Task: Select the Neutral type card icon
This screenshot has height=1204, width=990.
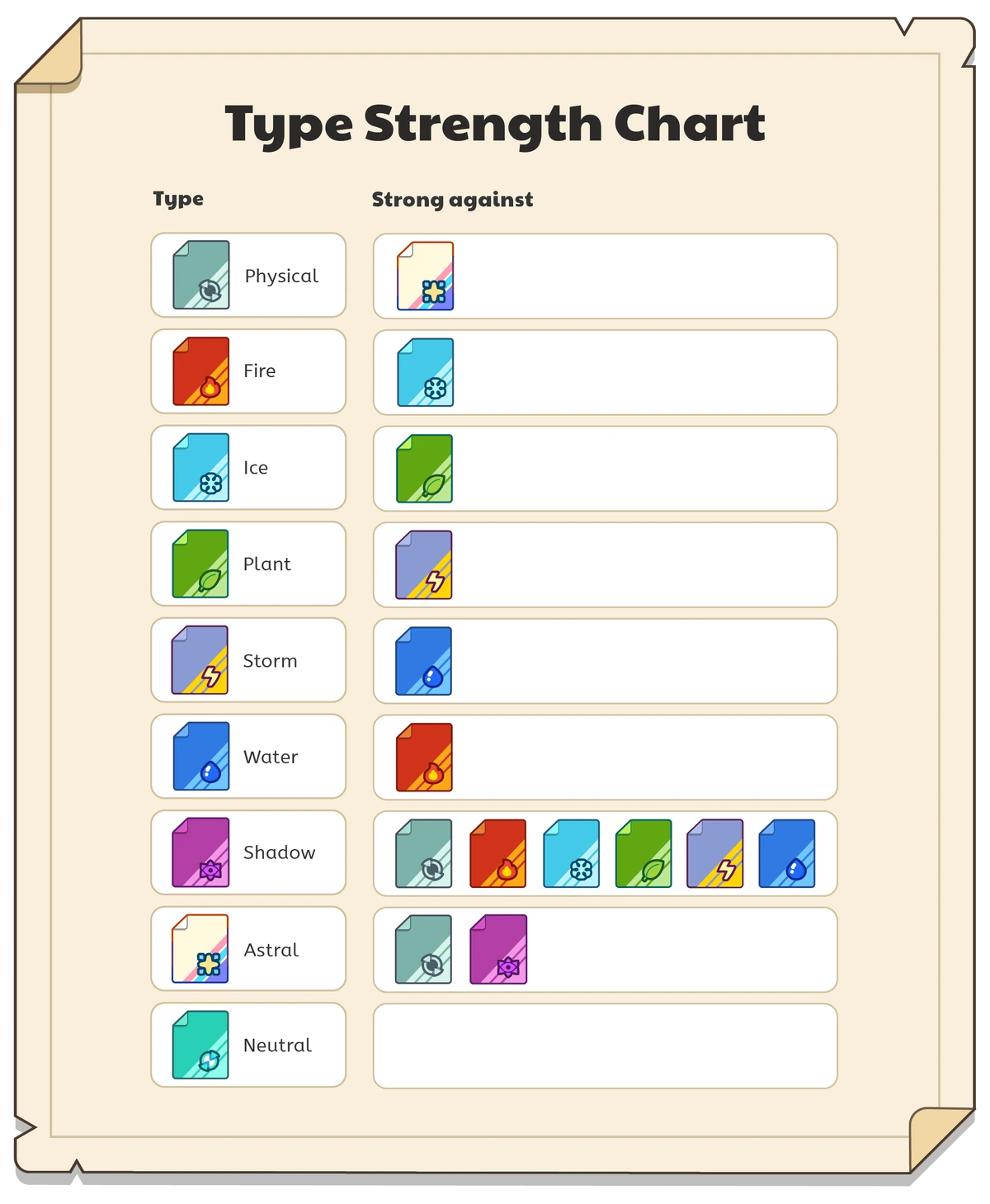Action: tap(200, 1045)
